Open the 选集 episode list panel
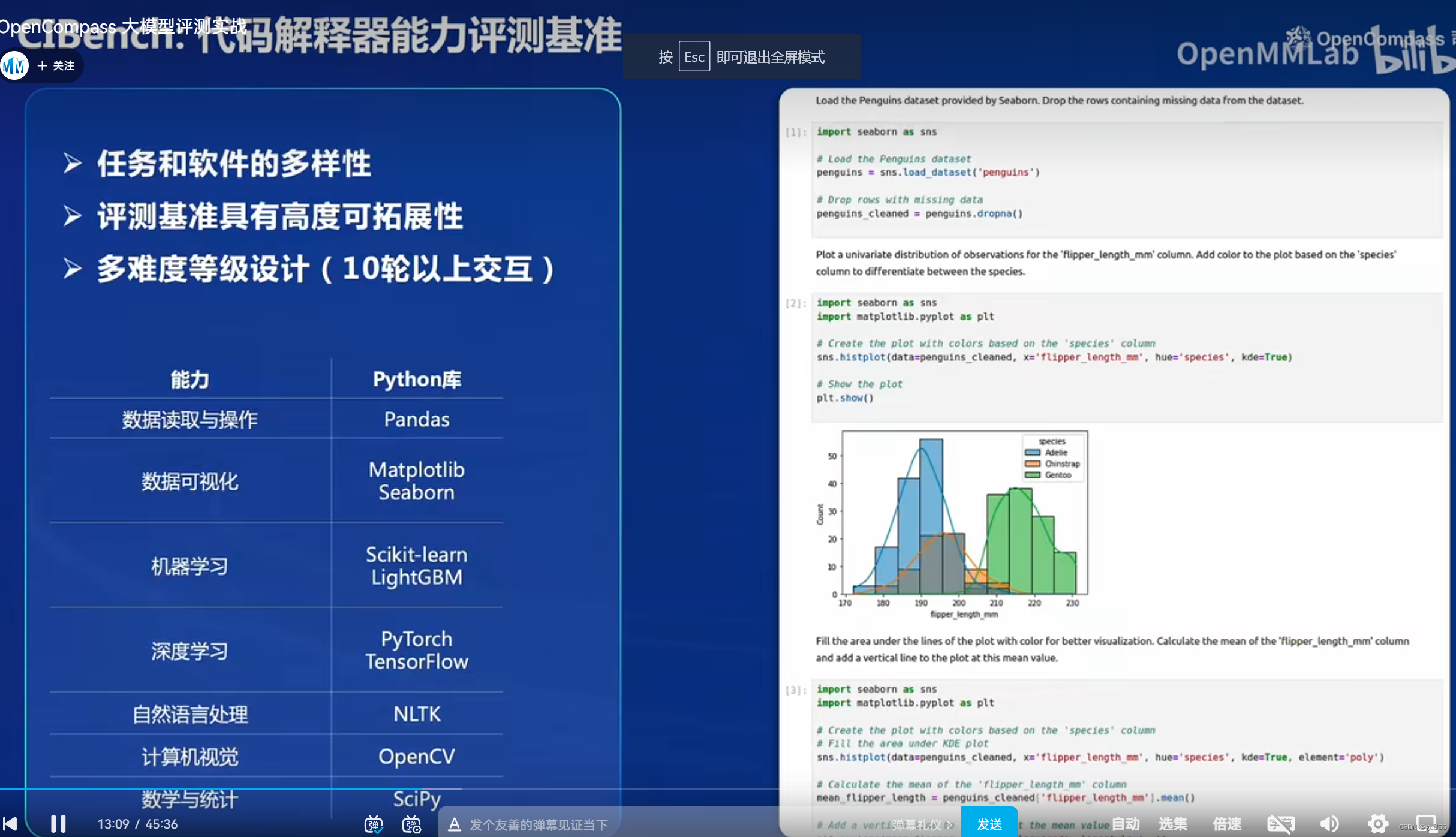This screenshot has height=837, width=1456. click(x=1172, y=823)
